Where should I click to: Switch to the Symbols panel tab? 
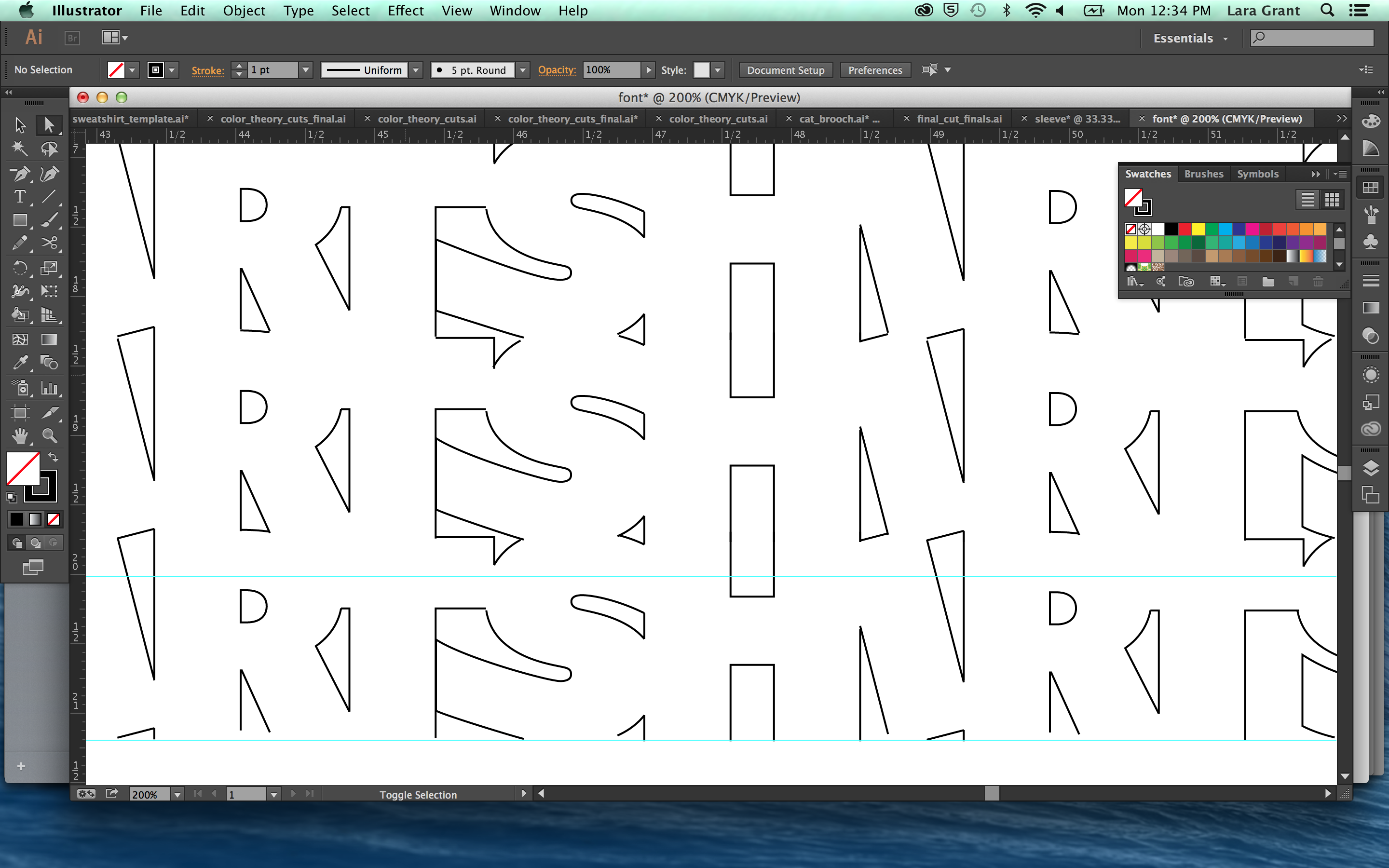pos(1257,174)
